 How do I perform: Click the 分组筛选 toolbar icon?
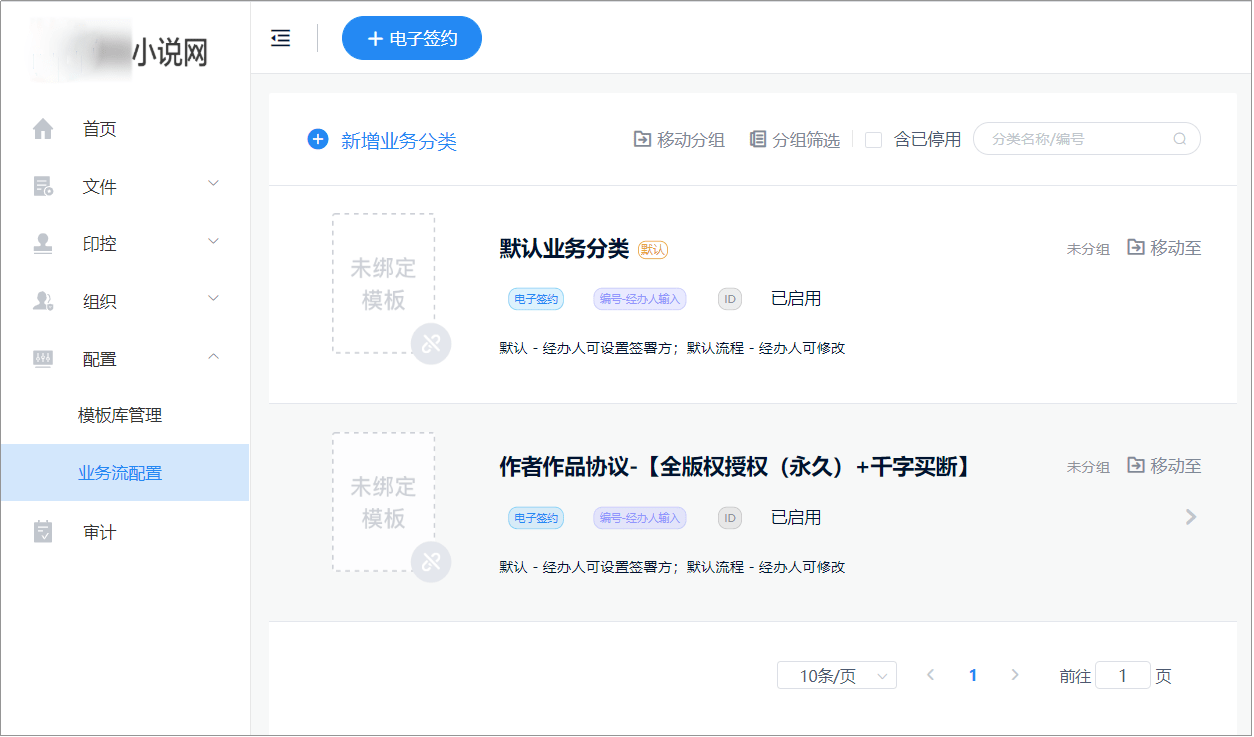[x=758, y=139]
